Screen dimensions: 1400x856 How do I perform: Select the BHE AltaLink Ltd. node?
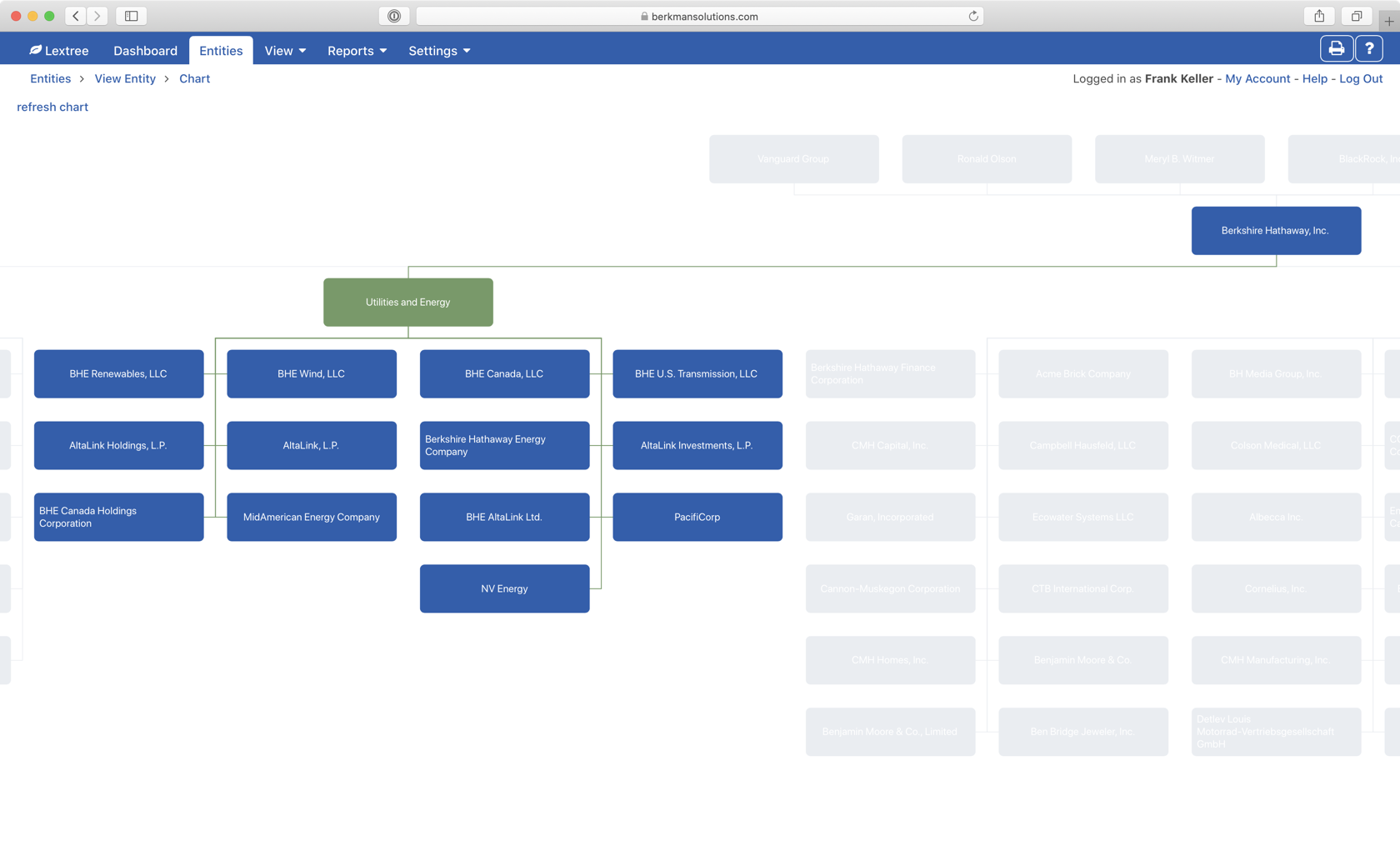[x=504, y=518]
